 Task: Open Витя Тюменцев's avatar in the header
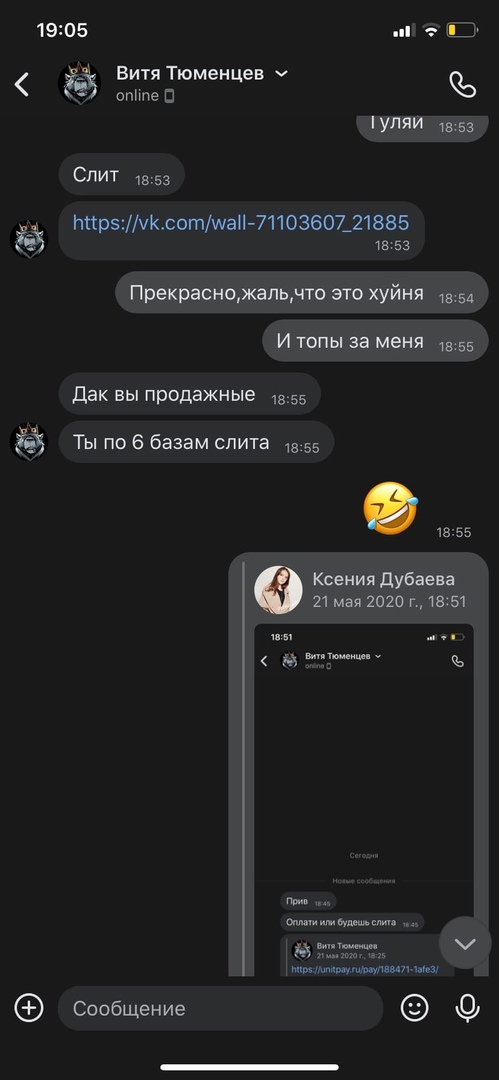click(79, 83)
